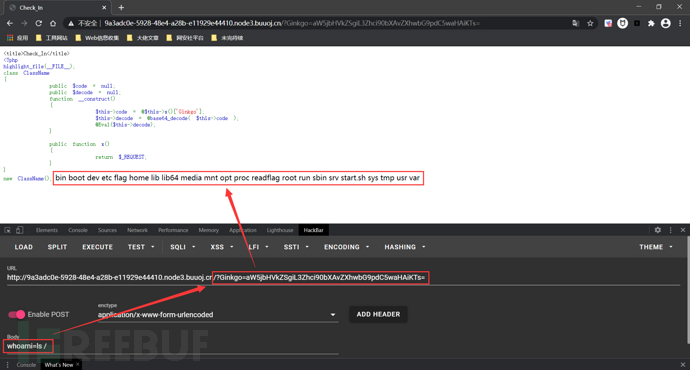Viewport: 690px width, 370px height.
Task: Open the enctype selection dropdown
Action: pyautogui.click(x=217, y=315)
